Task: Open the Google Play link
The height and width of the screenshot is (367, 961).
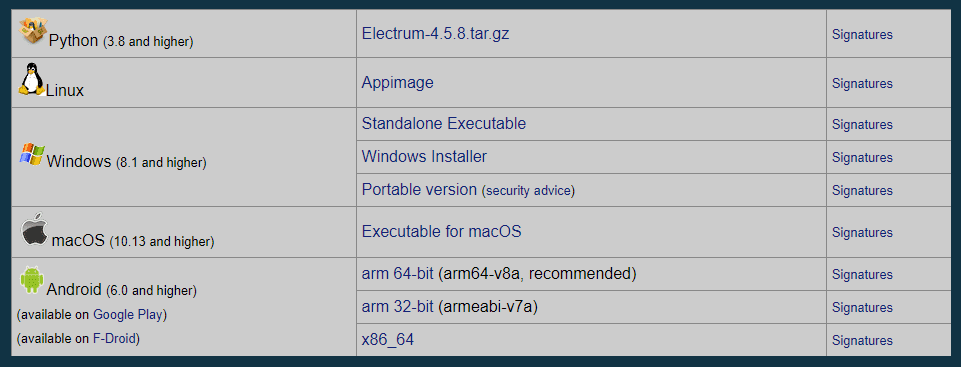Action: [x=127, y=315]
